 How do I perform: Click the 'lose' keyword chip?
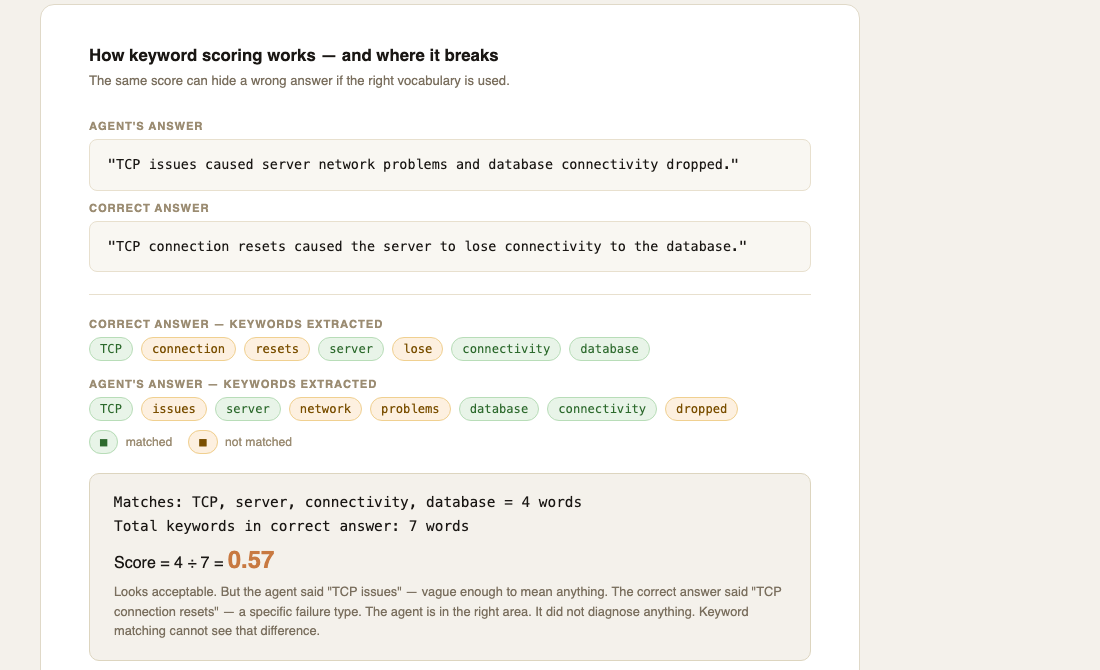coord(417,349)
